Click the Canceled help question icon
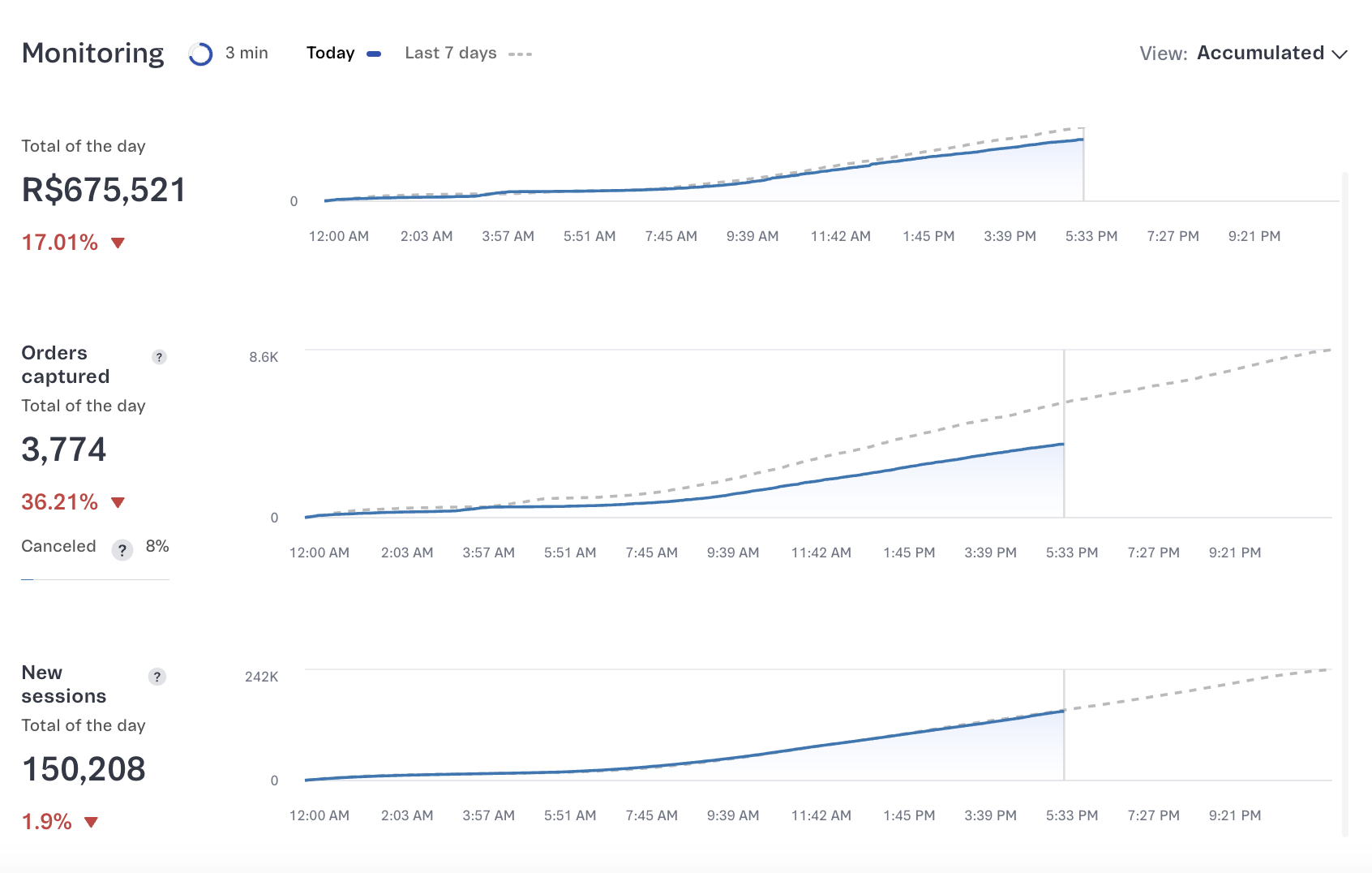This screenshot has width=1372, height=873. point(122,551)
